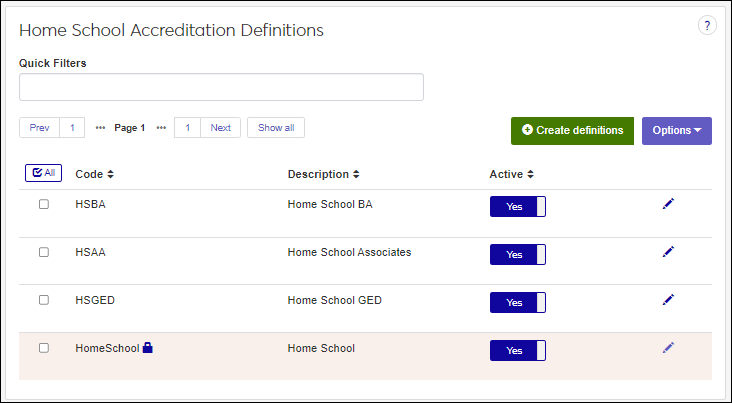Turn off Active for HomeSchool row

(x=517, y=350)
